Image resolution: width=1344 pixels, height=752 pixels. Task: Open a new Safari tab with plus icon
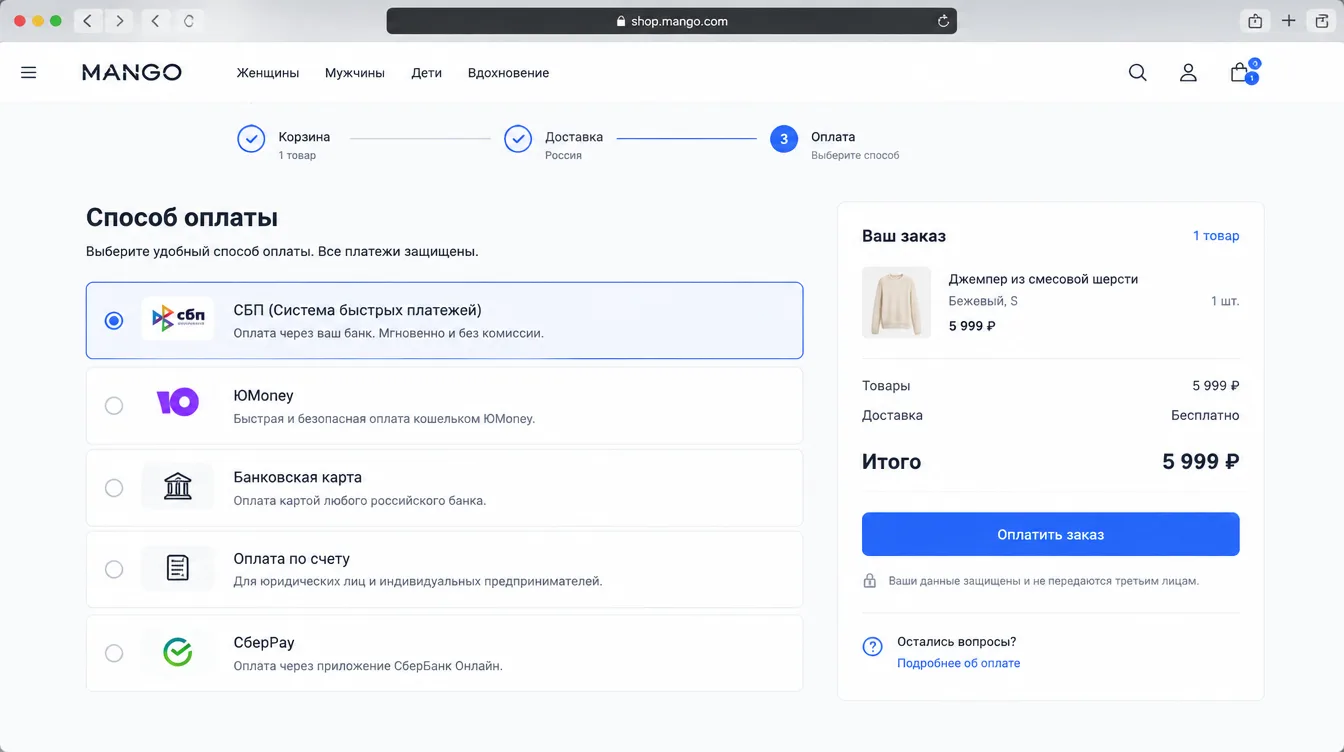pos(1288,21)
